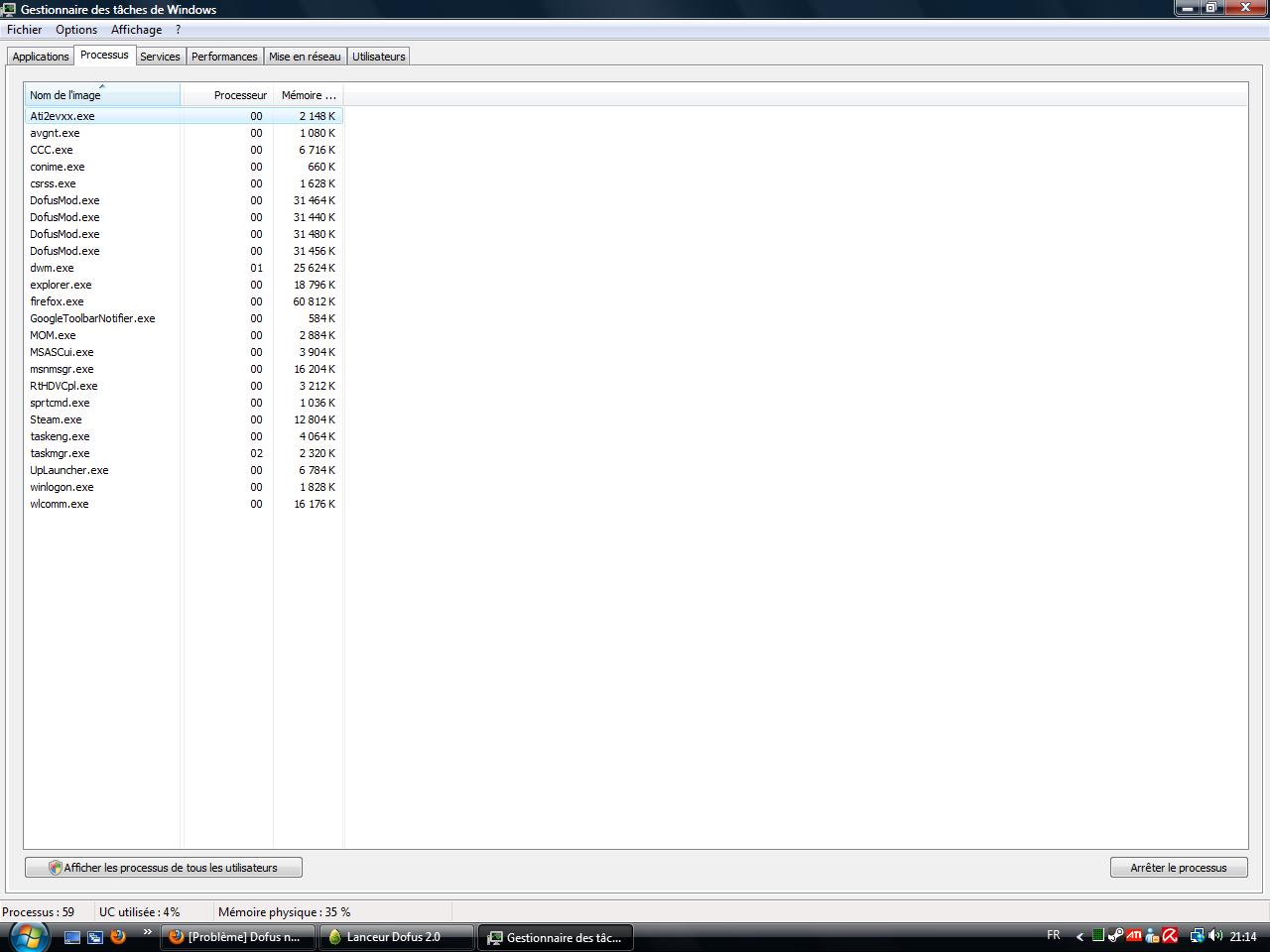
Task: Select the taskmgr.exe process
Action: click(184, 453)
